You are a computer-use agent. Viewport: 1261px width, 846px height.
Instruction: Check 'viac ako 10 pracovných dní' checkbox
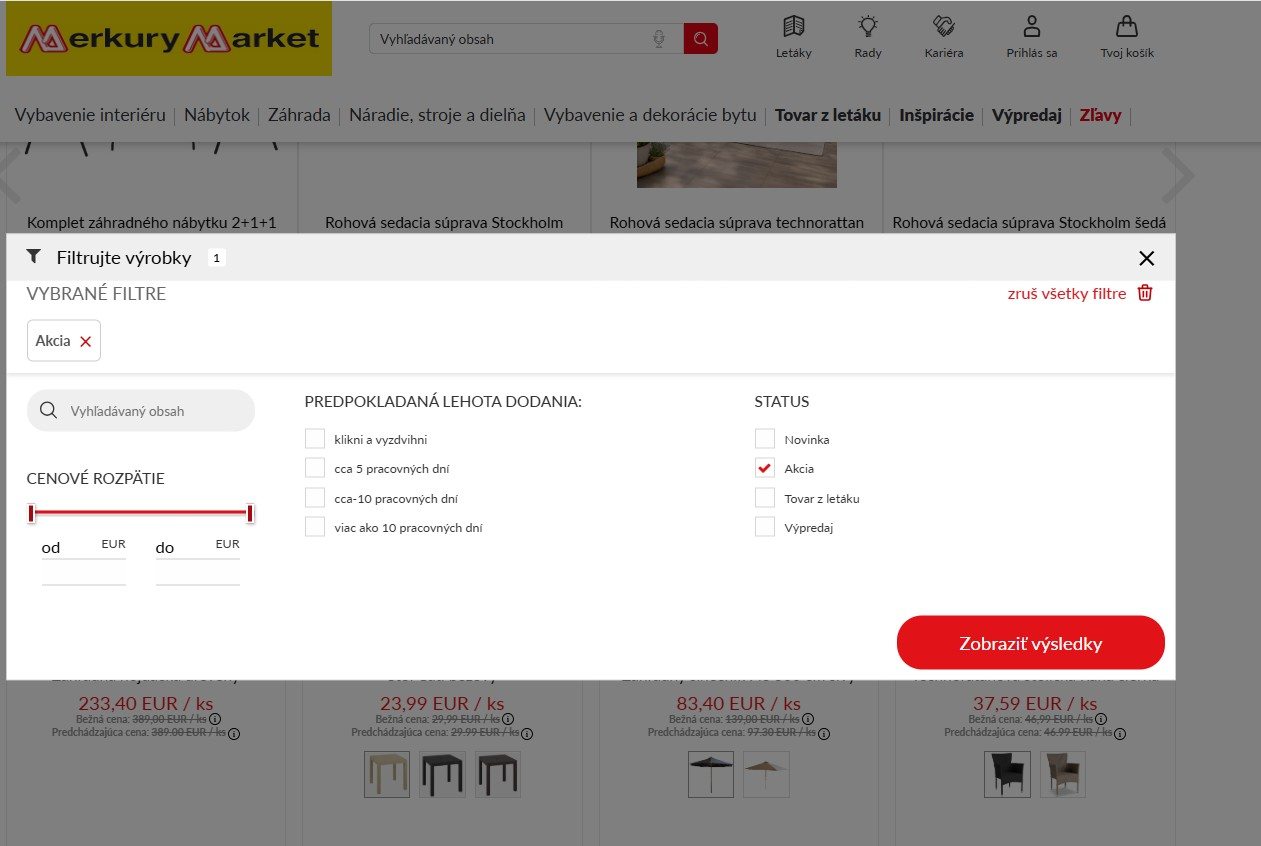coord(315,527)
